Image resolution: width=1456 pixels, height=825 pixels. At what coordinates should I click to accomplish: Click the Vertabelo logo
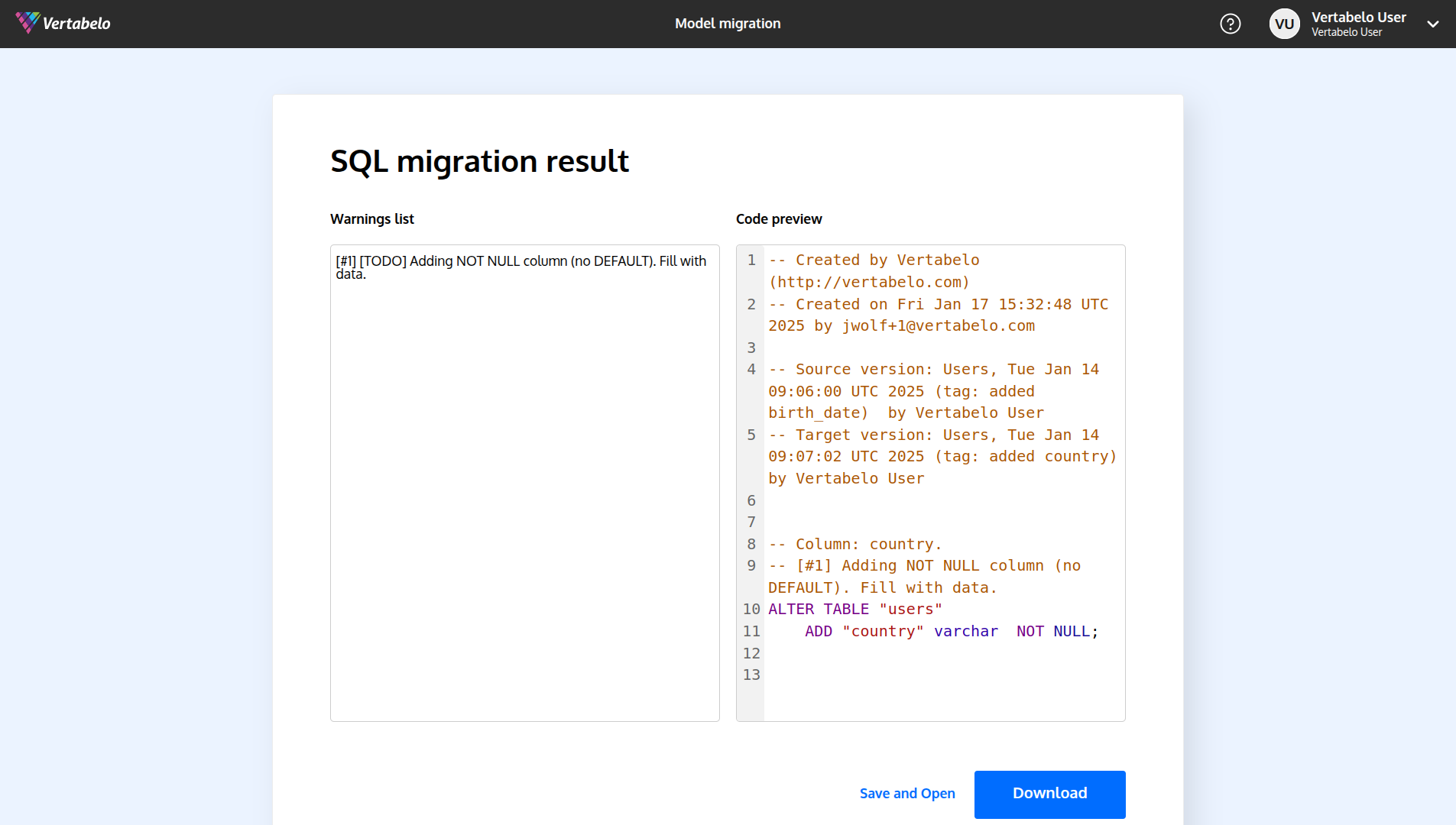63,23
